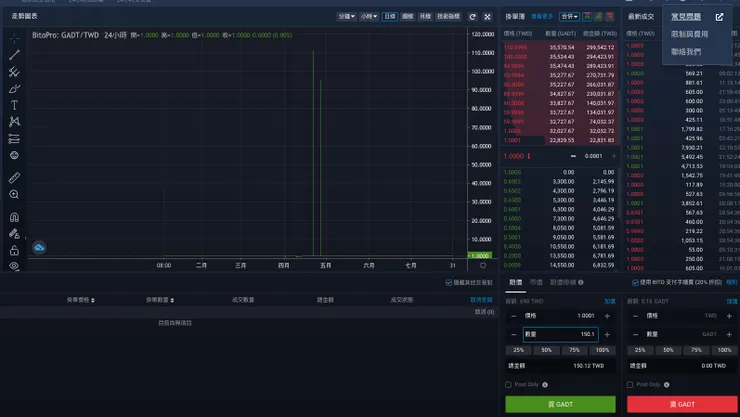The width and height of the screenshot is (740, 417).
Task: Click info icon beside sell-side Post Only
Action: [666, 385]
